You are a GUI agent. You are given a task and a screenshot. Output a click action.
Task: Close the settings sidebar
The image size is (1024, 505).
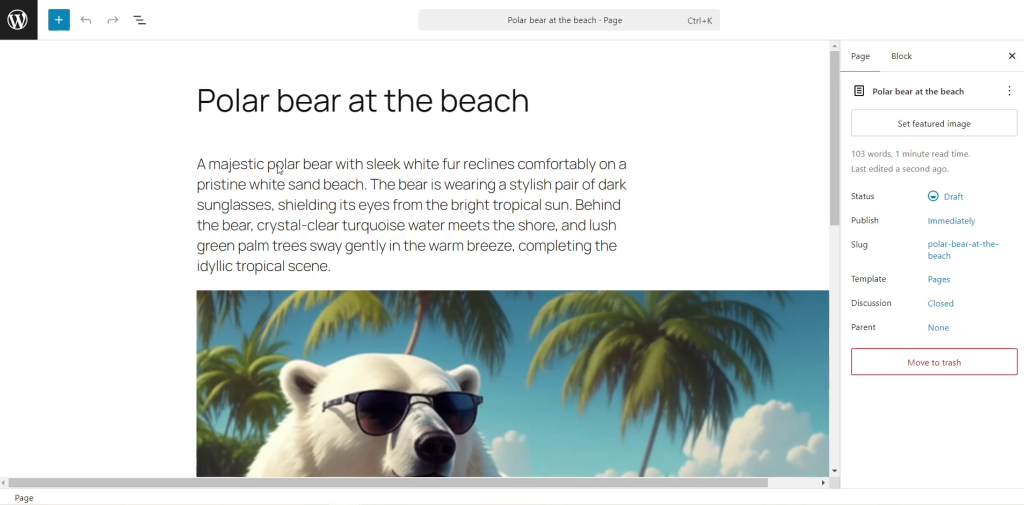(1012, 56)
